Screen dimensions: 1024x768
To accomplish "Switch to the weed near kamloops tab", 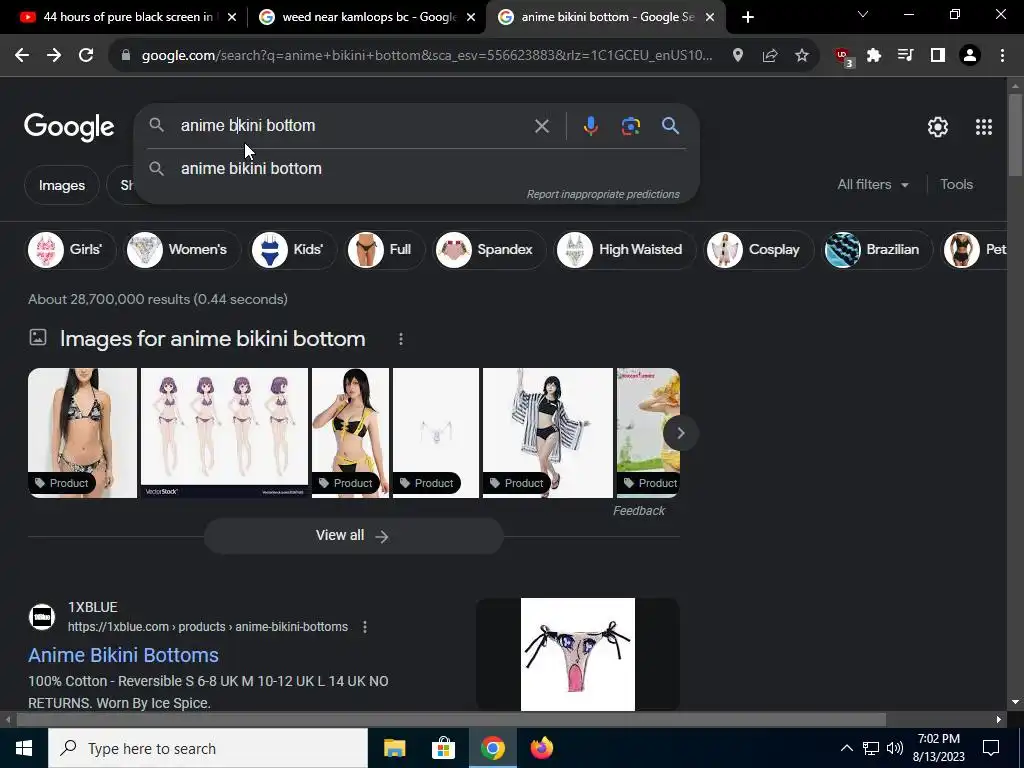I will point(366,17).
